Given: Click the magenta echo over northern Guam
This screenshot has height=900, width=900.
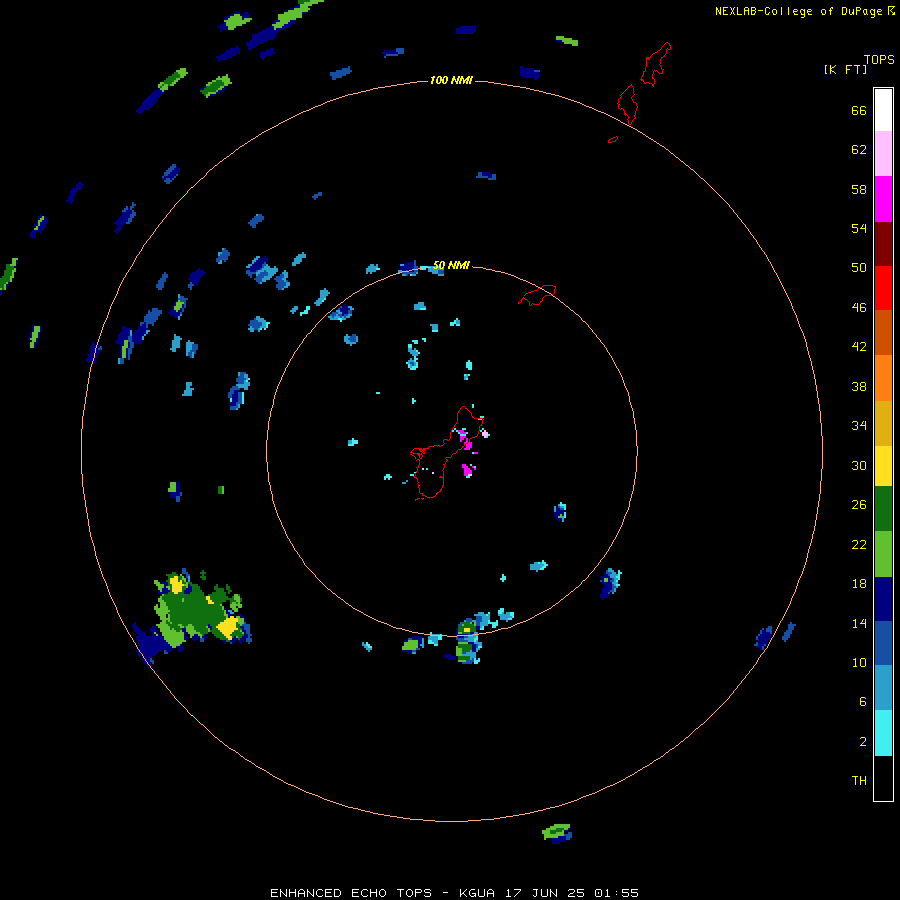Looking at the screenshot, I should coord(466,439).
